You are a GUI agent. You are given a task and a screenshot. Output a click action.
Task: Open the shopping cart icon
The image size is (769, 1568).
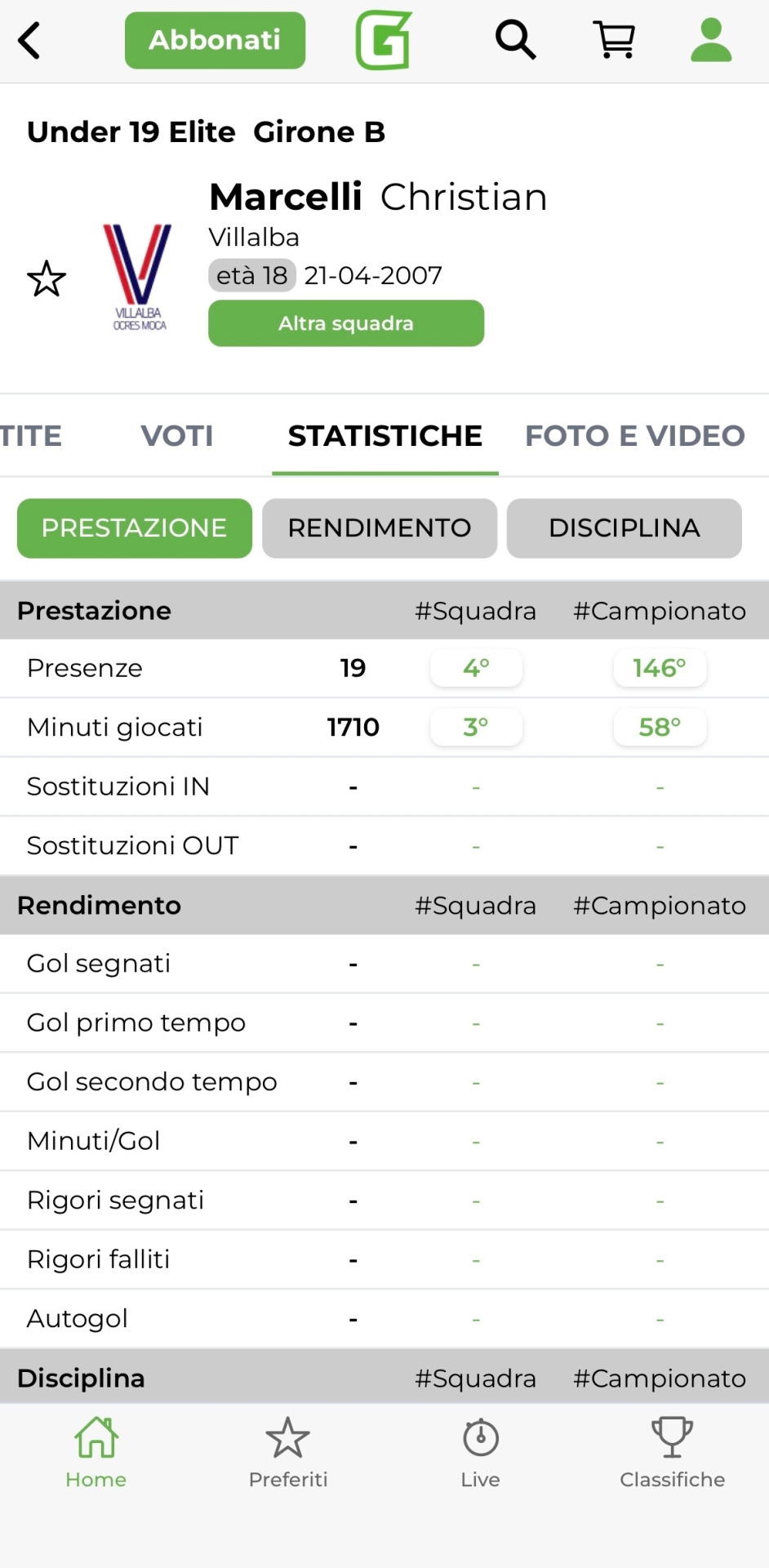(x=615, y=40)
